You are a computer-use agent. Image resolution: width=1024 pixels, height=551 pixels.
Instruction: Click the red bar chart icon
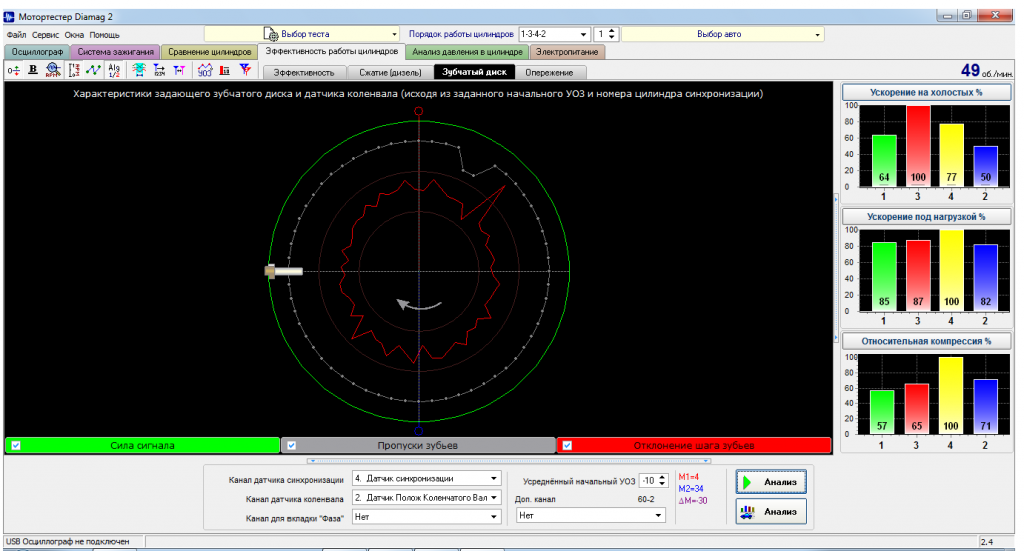click(225, 70)
